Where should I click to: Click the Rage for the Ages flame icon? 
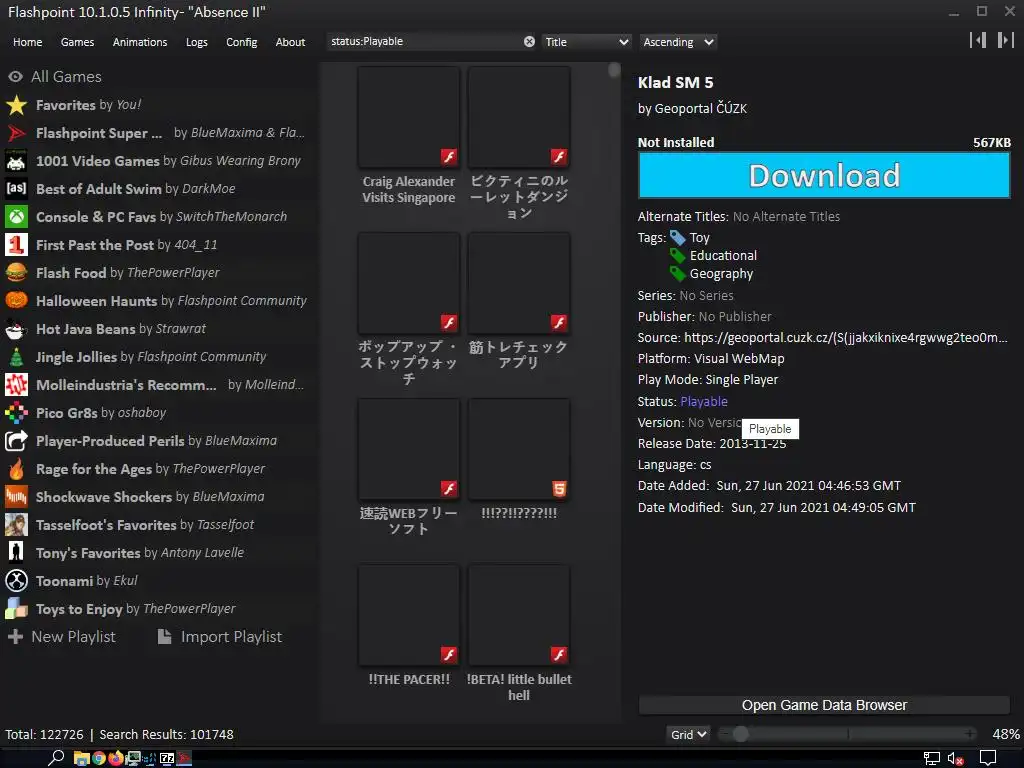click(16, 469)
